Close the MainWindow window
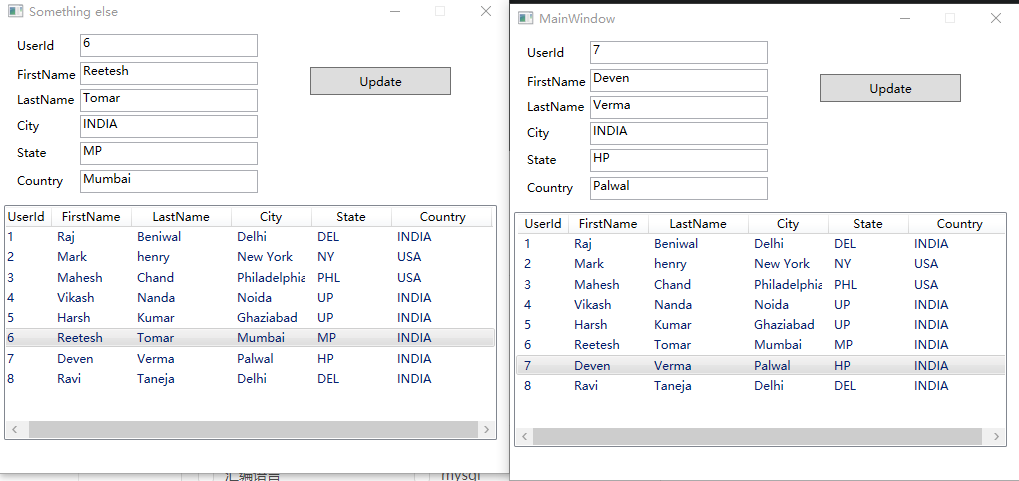This screenshot has width=1019, height=481. [x=996, y=18]
